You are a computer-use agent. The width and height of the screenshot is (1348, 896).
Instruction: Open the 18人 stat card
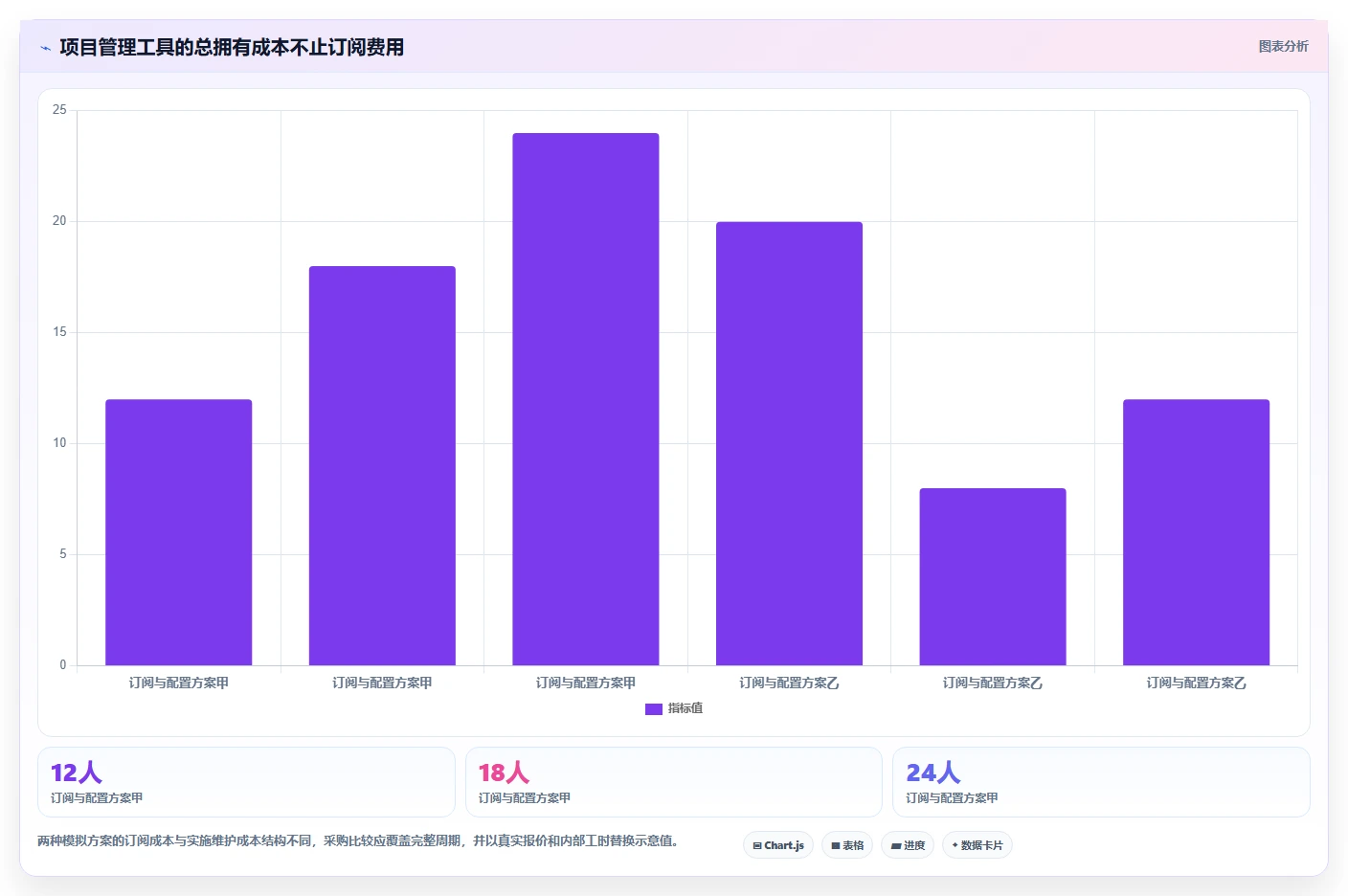[674, 782]
